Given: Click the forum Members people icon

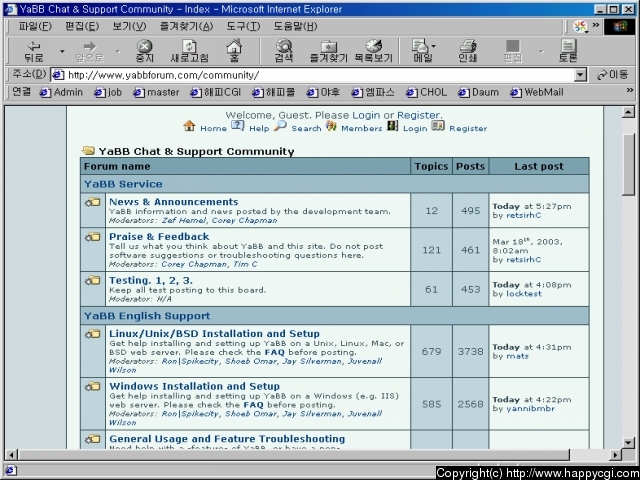Looking at the screenshot, I should (x=331, y=126).
